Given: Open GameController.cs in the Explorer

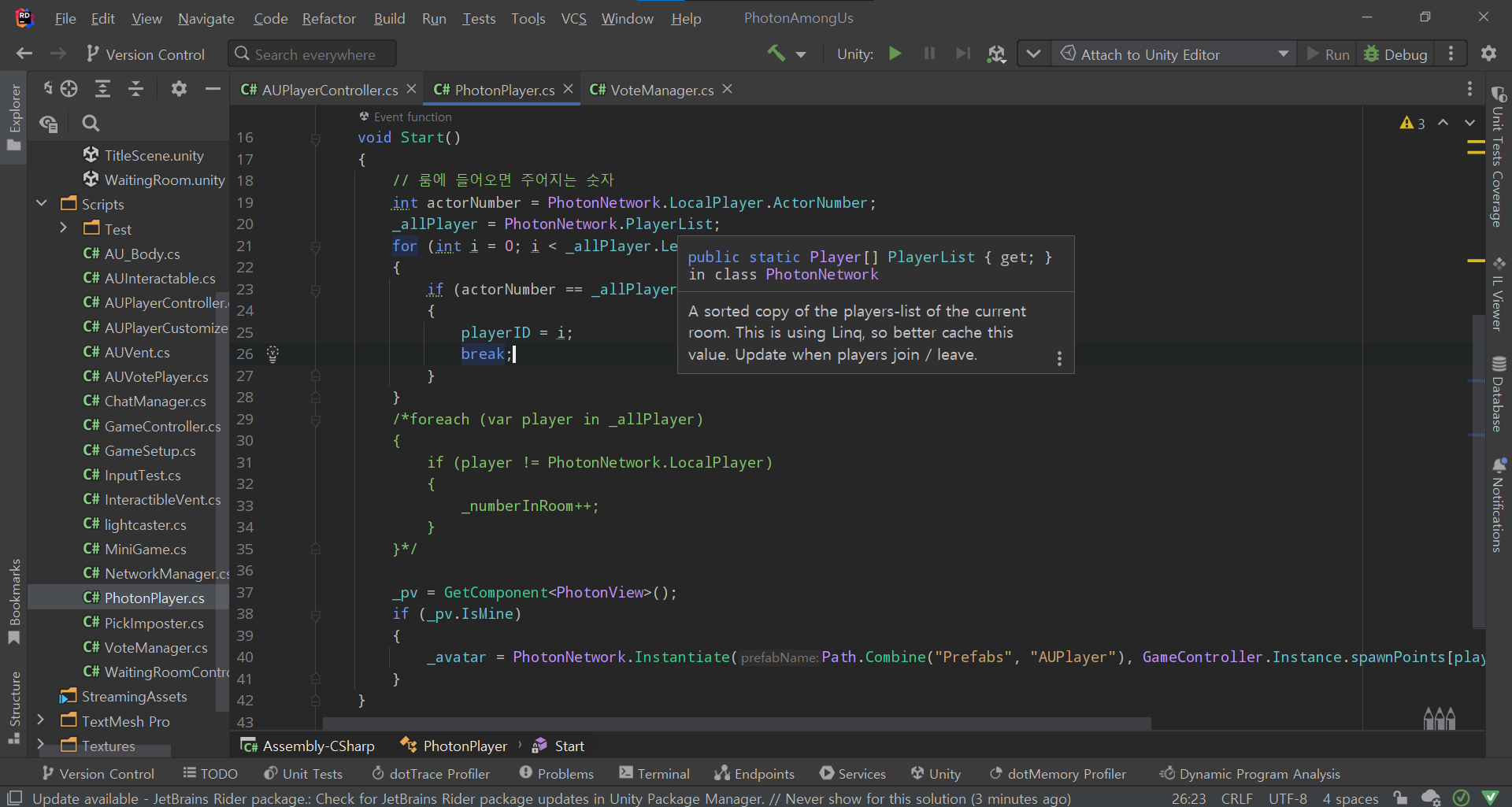Looking at the screenshot, I should pyautogui.click(x=152, y=426).
